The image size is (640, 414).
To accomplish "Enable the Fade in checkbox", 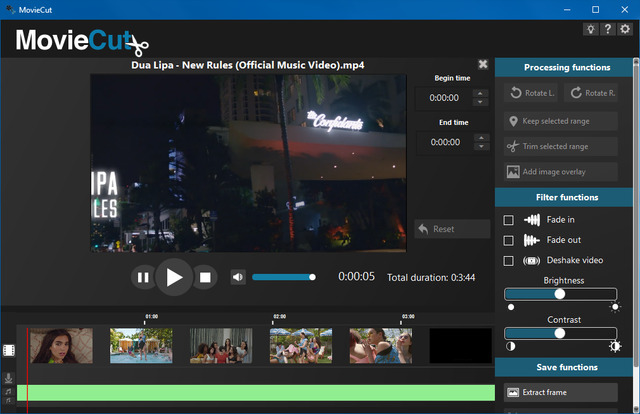I will 509,220.
